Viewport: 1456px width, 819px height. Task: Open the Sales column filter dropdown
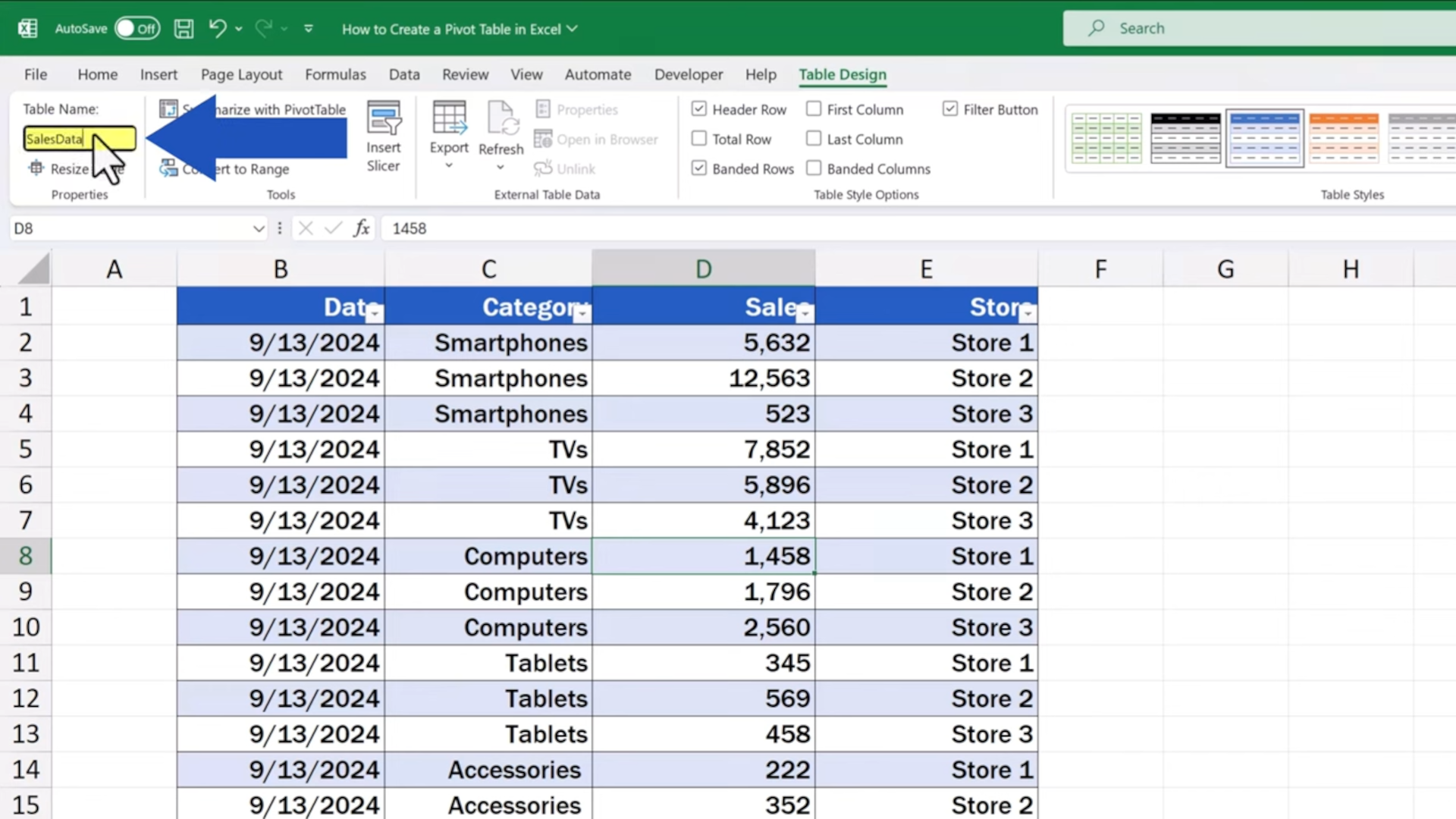coord(805,312)
